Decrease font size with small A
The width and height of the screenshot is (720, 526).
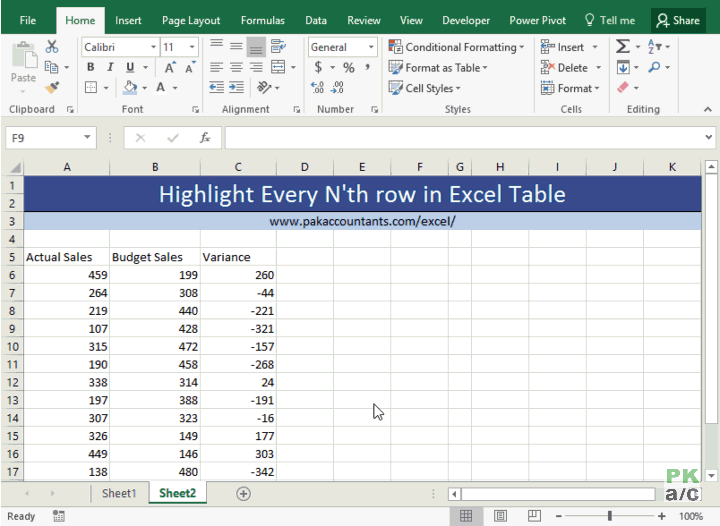190,67
